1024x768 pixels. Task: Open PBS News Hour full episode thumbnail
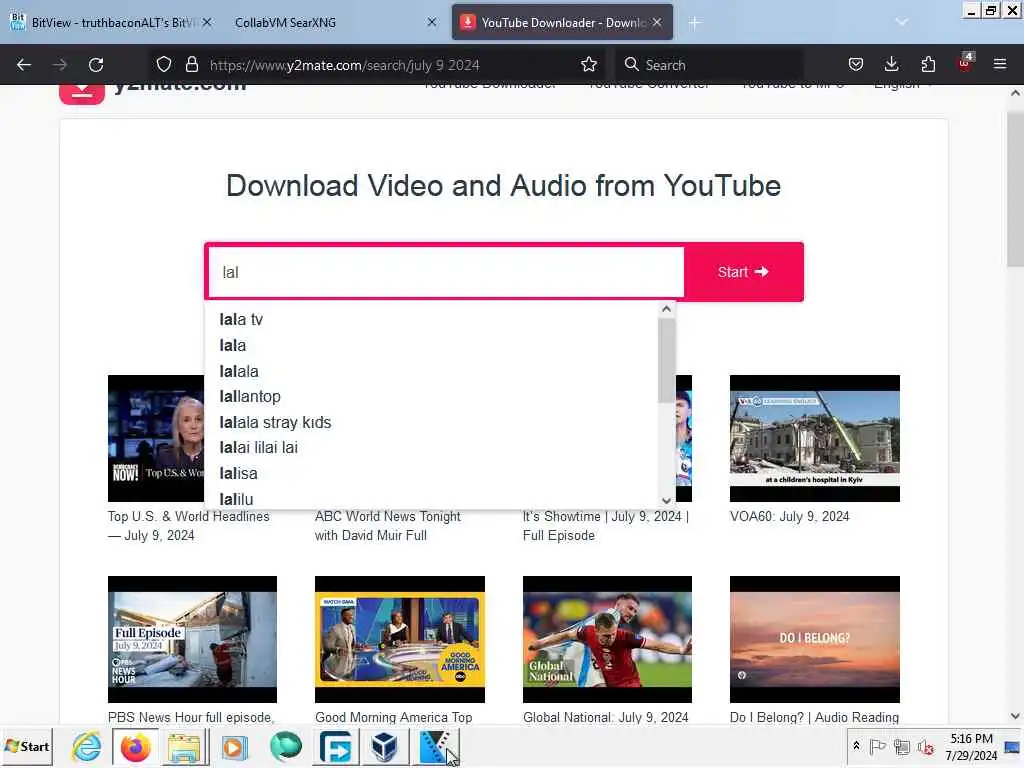tap(192, 639)
